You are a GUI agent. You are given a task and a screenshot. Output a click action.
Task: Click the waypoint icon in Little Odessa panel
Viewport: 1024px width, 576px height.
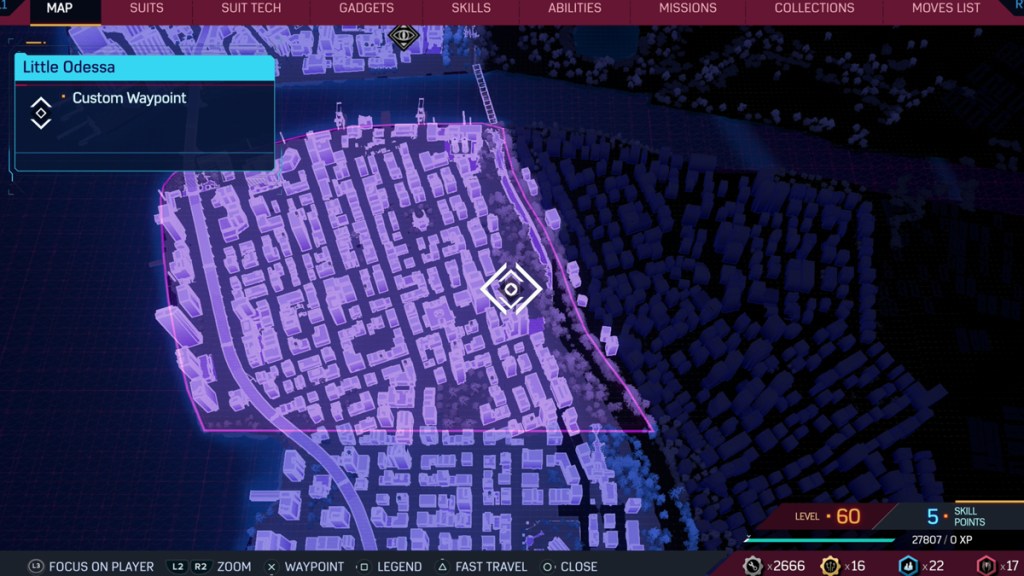(x=41, y=112)
